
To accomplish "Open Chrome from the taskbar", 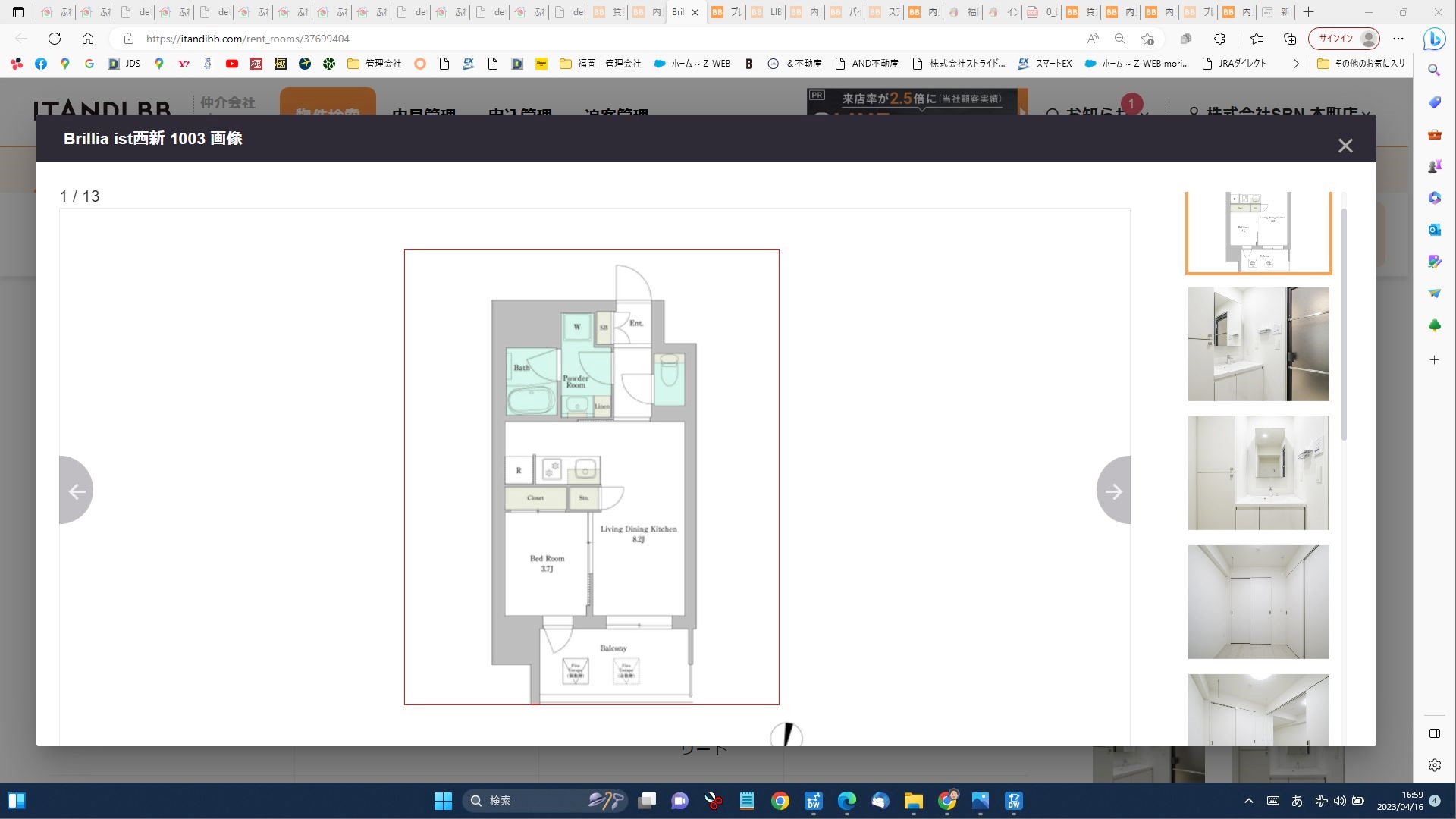I will [x=780, y=801].
